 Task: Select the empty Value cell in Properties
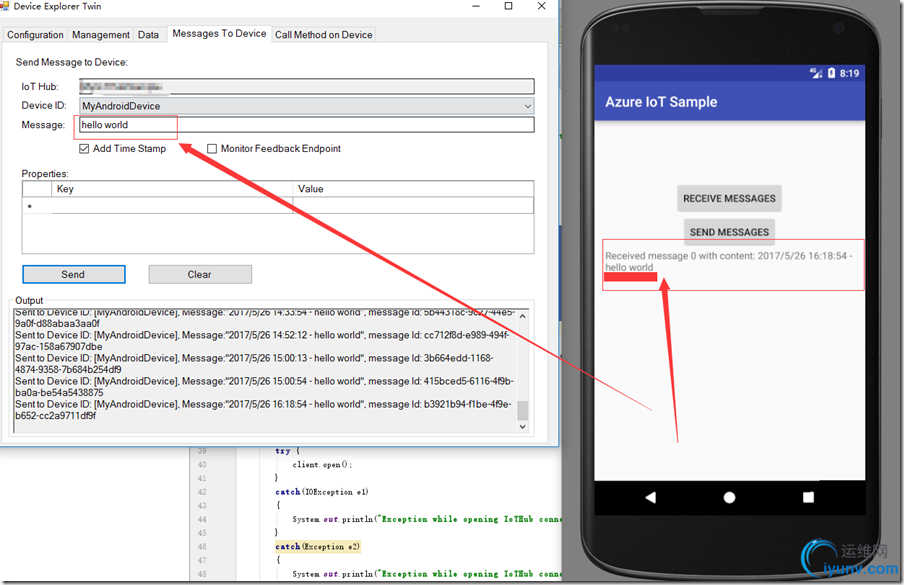(413, 206)
